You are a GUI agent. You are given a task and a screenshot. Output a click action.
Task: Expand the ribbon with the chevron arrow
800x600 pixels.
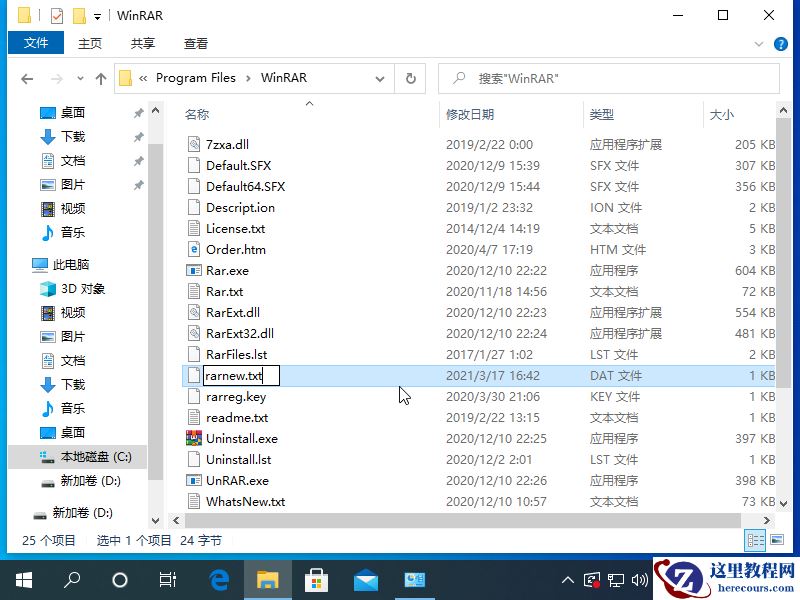pos(759,43)
